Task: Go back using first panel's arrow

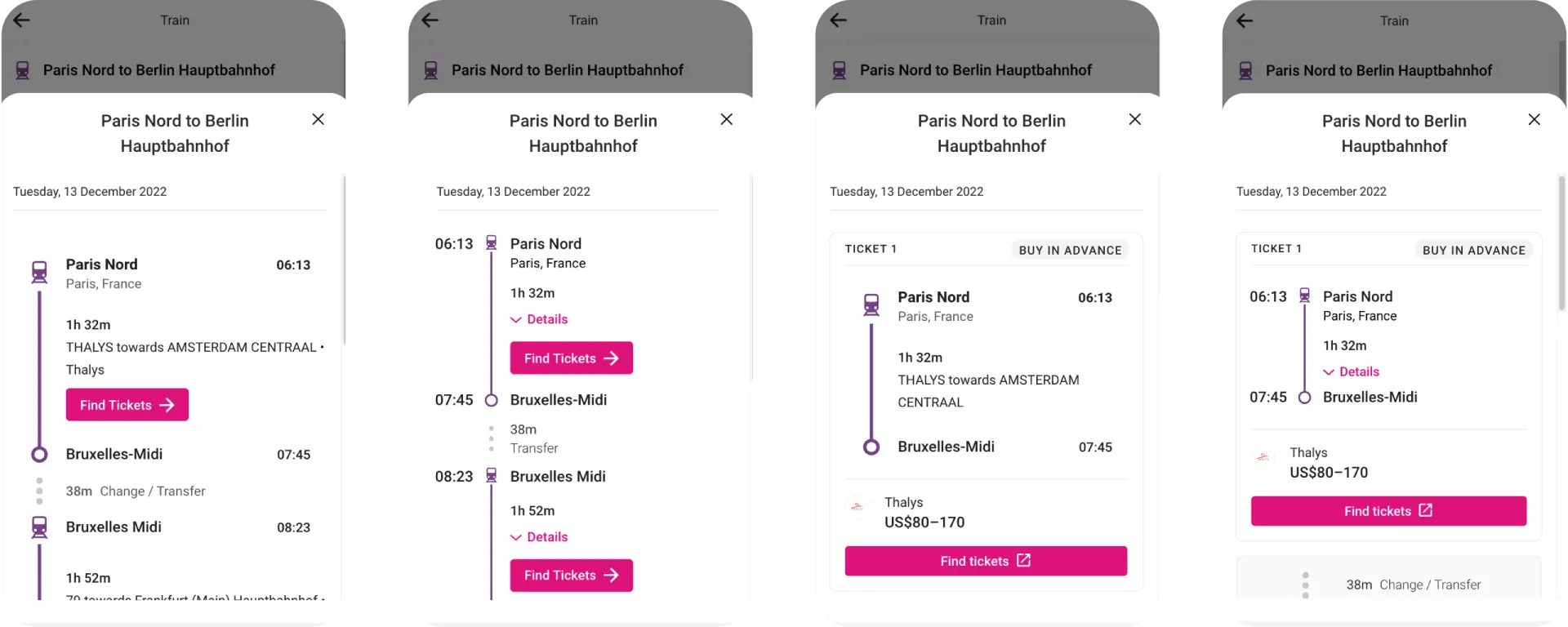Action: [22, 20]
